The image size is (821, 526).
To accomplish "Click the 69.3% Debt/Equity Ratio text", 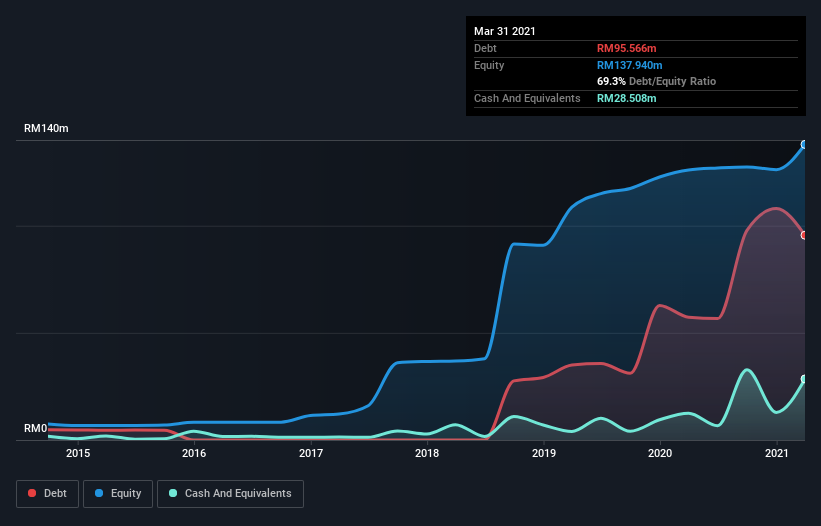I will coord(657,81).
